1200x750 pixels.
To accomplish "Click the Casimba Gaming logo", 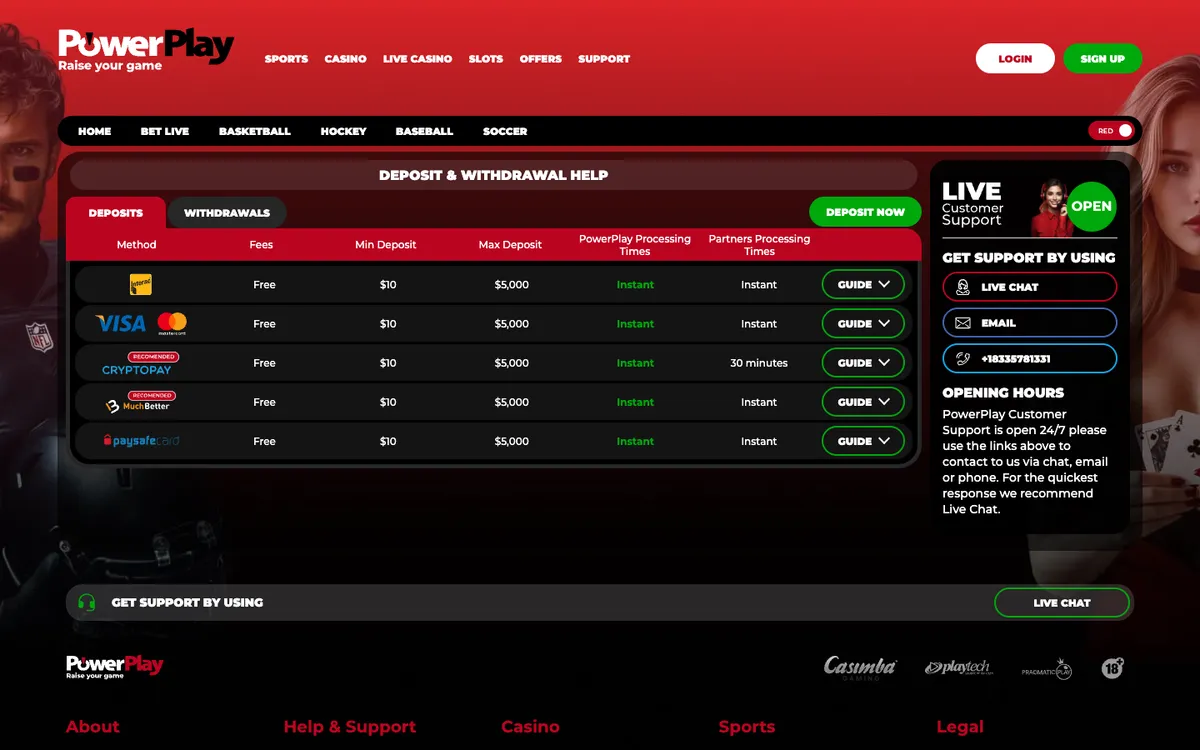I will [860, 668].
